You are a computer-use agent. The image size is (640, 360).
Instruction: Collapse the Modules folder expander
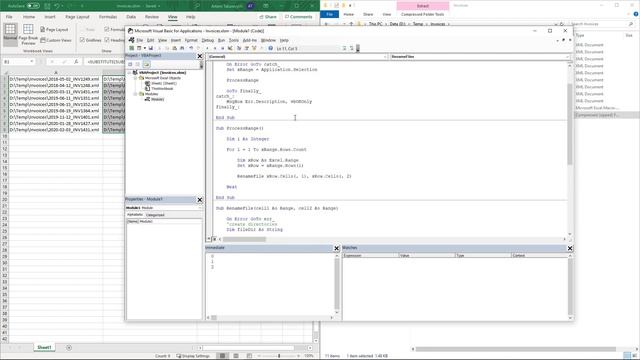coord(135,94)
